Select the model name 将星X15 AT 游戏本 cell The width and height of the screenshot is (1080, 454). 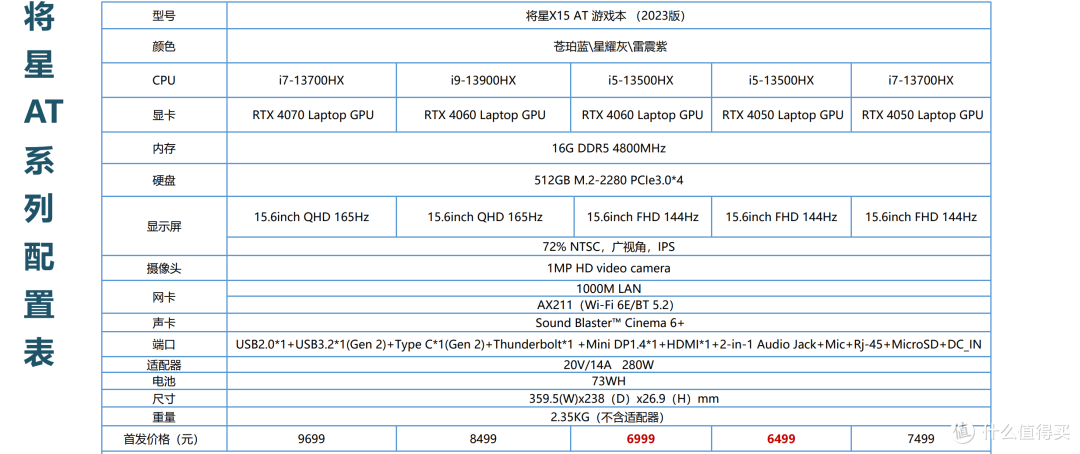tap(609, 15)
